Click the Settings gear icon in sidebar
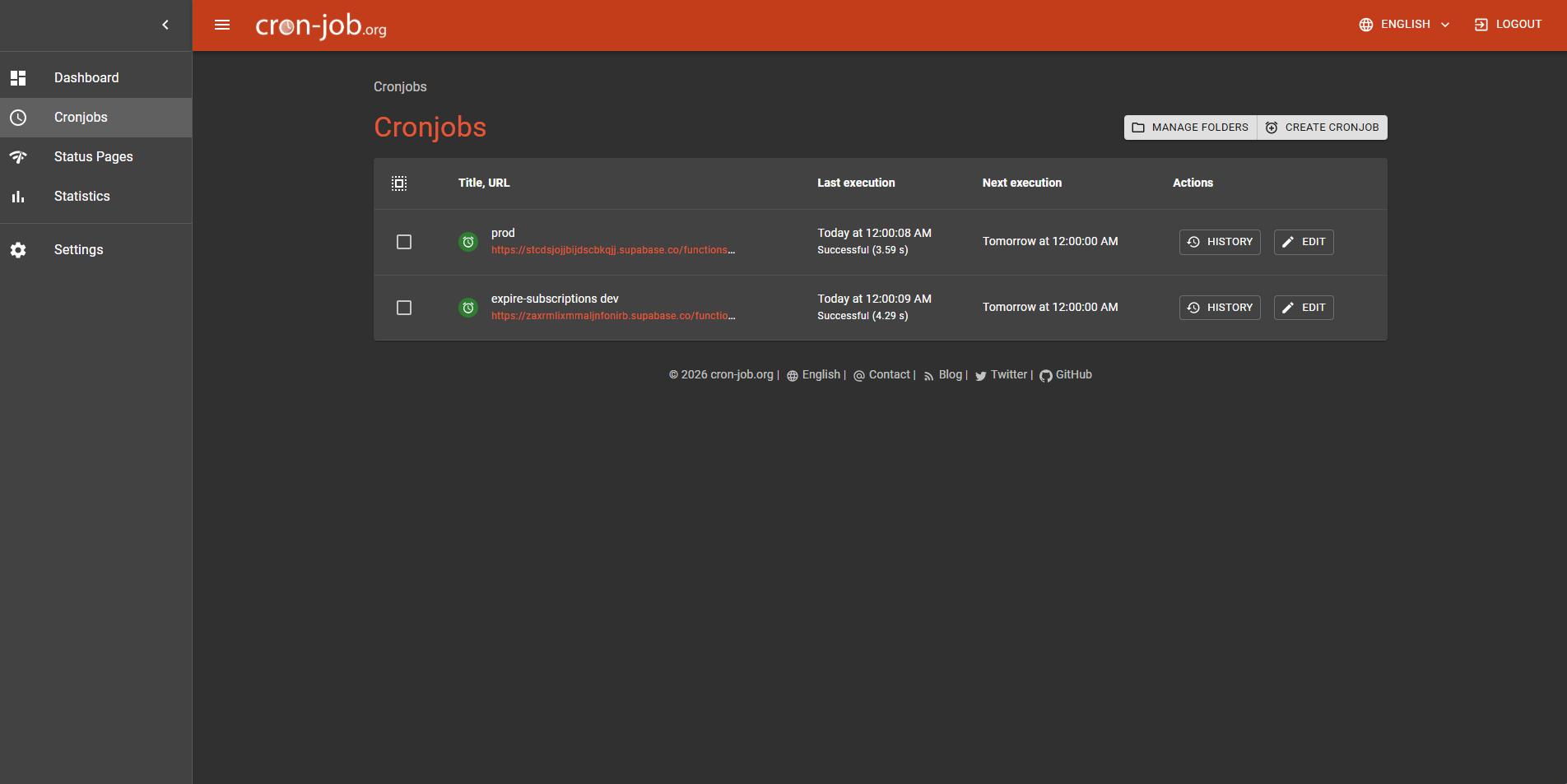 click(x=18, y=250)
